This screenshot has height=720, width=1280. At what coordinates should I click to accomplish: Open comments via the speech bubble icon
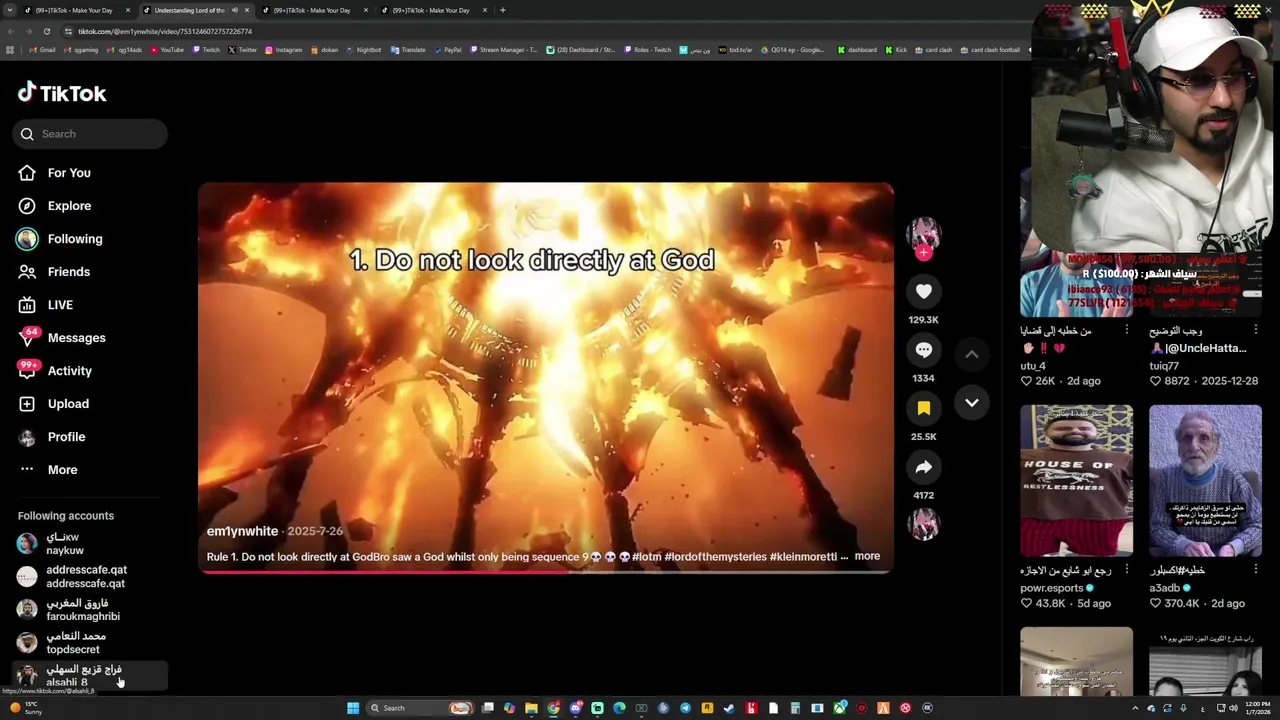coord(923,350)
